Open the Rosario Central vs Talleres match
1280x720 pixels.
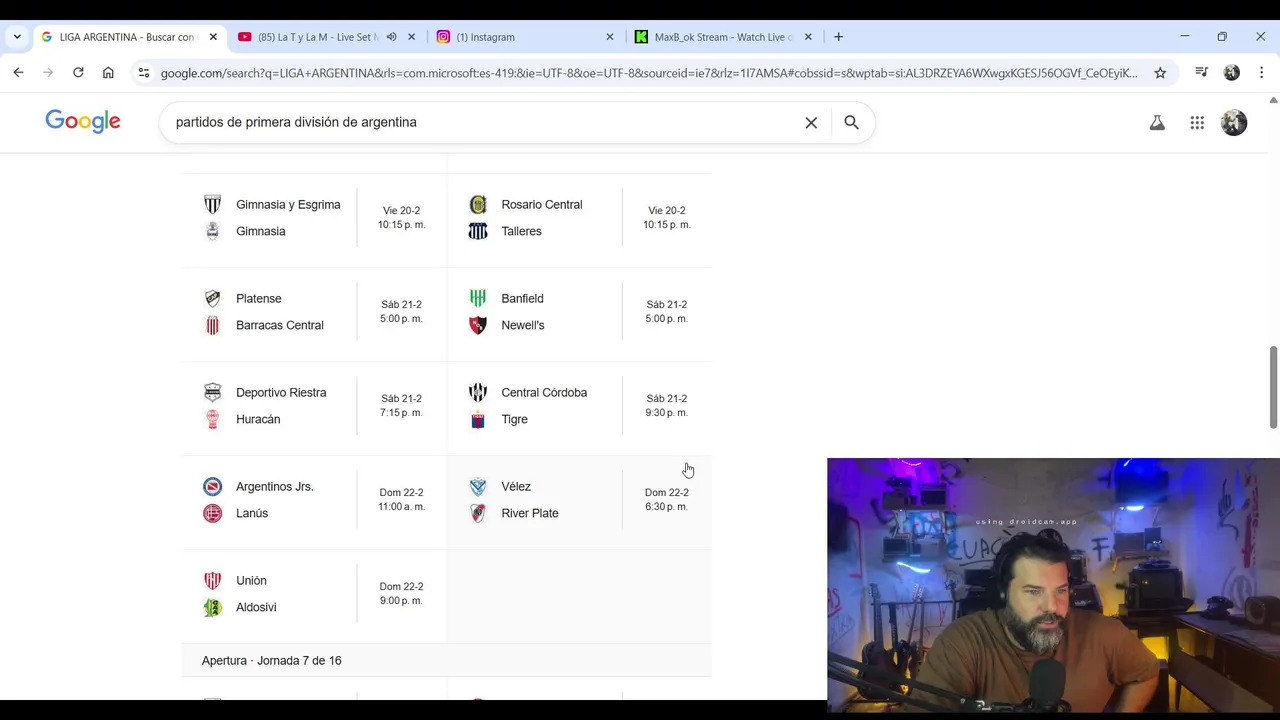(578, 218)
